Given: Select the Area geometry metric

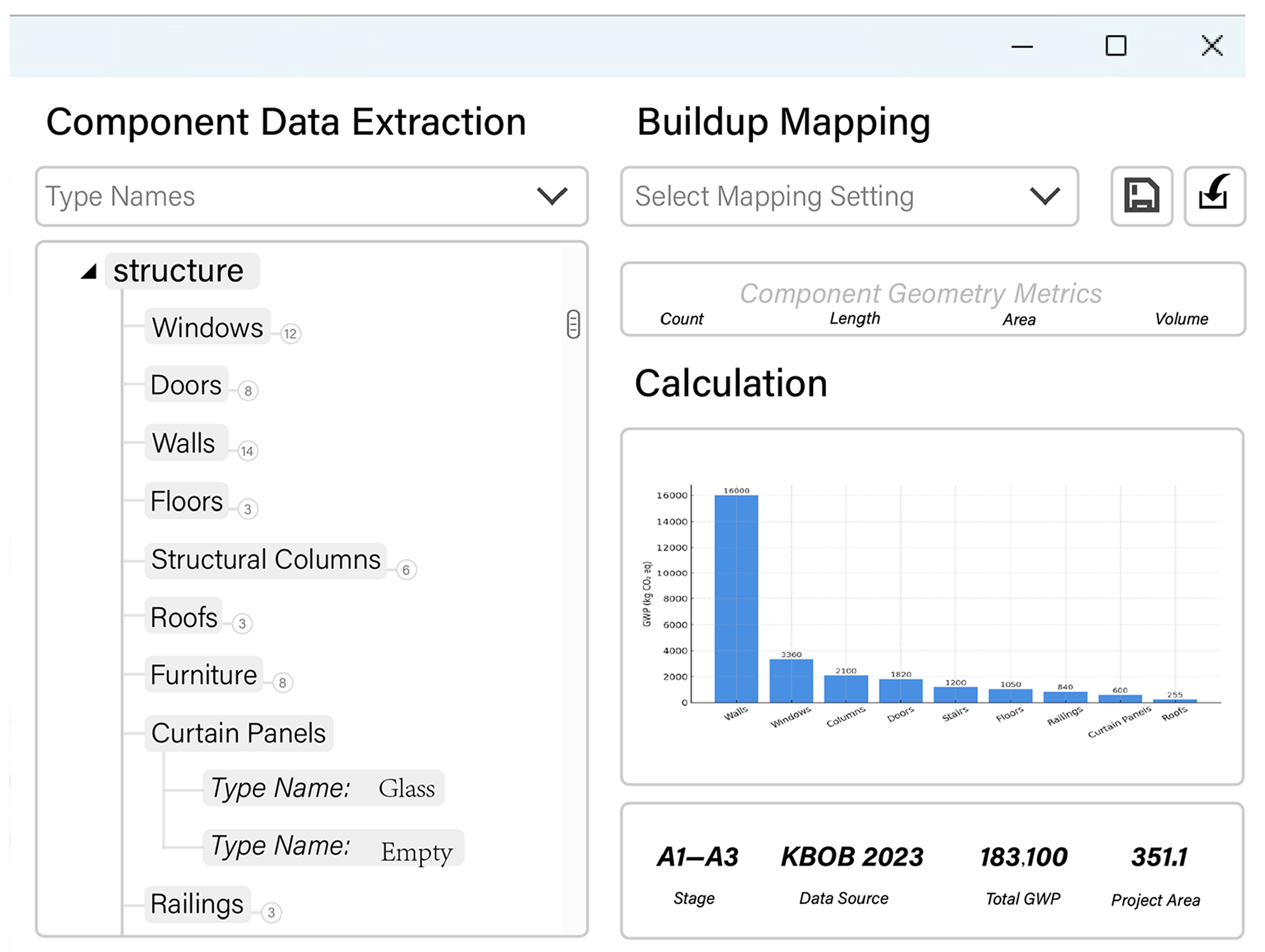Looking at the screenshot, I should coord(1019,320).
